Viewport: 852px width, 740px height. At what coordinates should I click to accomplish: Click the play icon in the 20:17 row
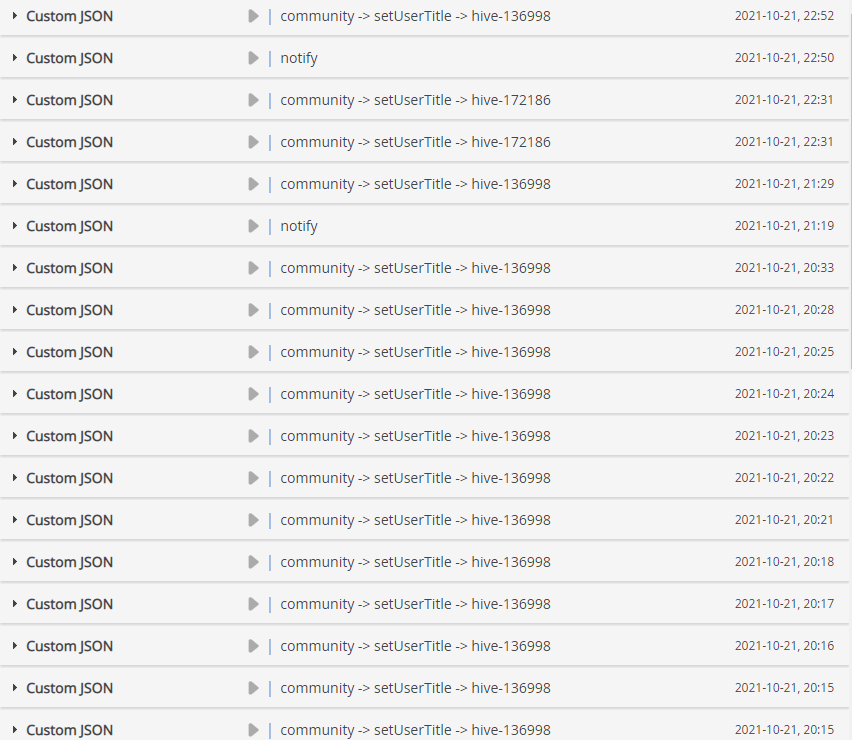pyautogui.click(x=253, y=604)
